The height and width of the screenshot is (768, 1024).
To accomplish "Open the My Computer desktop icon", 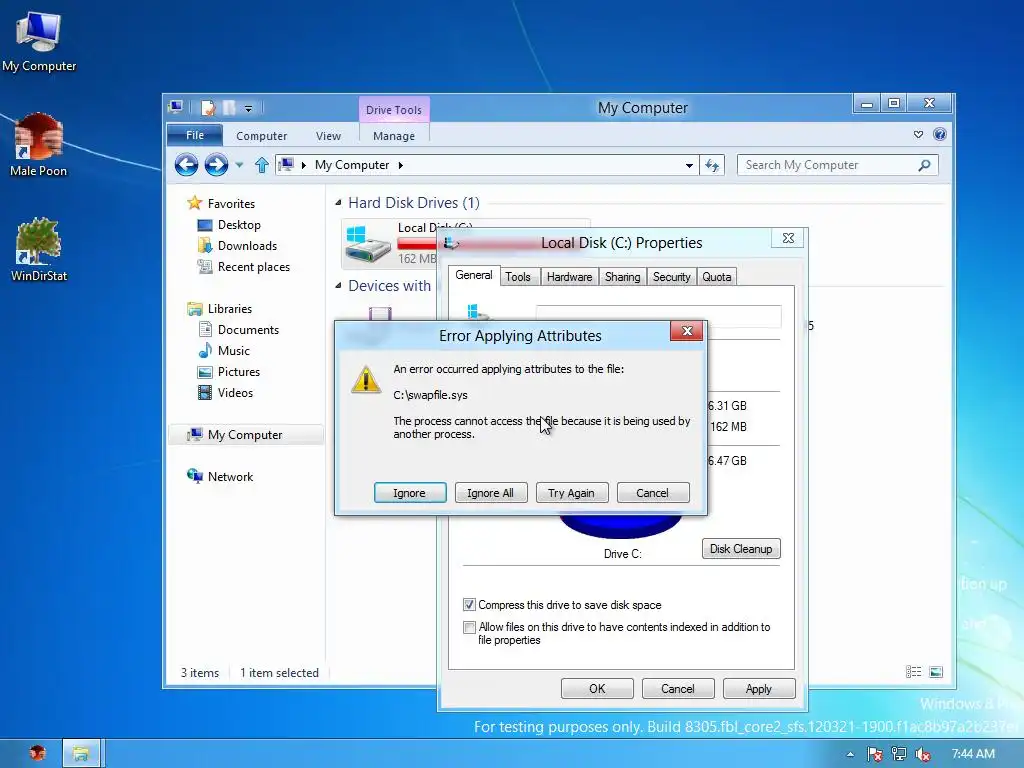I will click(x=39, y=42).
